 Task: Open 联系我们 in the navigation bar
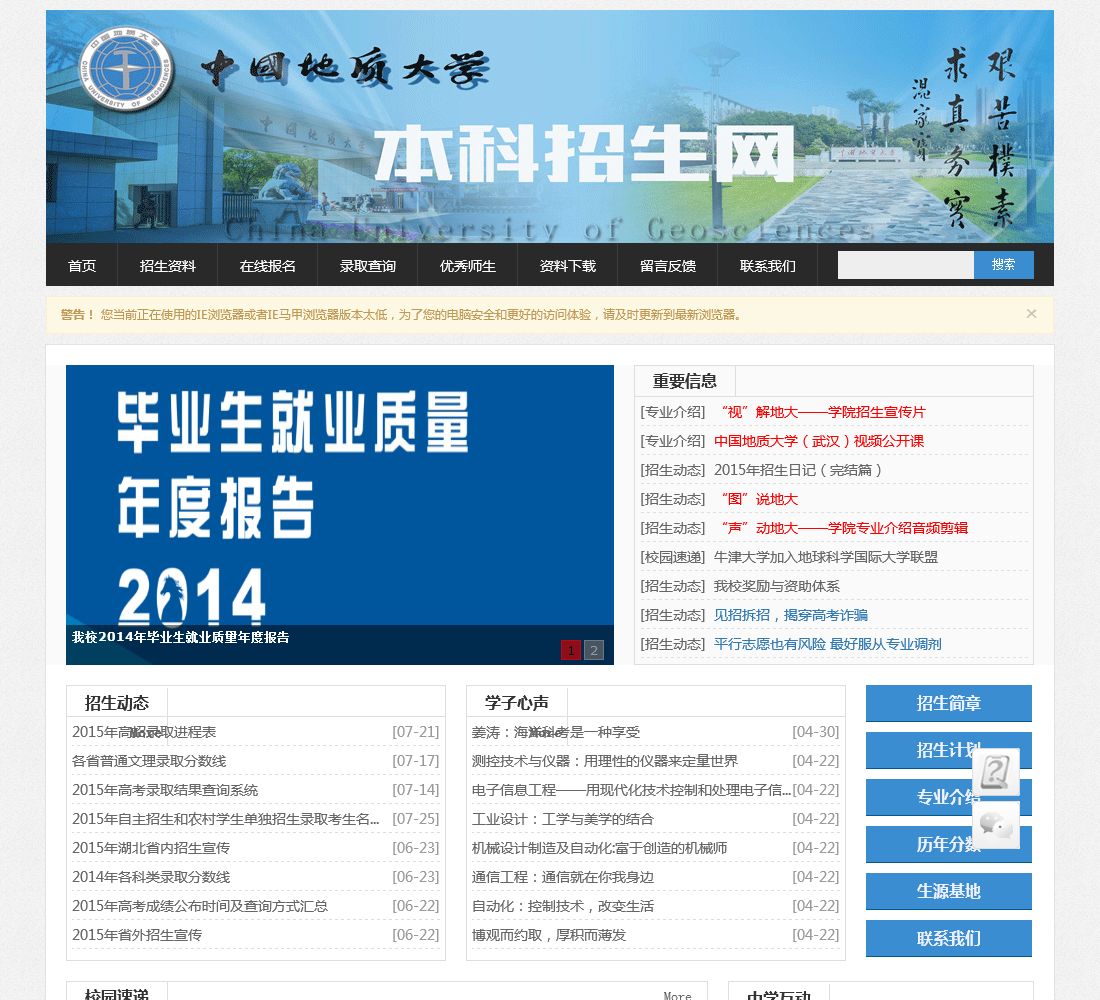[767, 266]
